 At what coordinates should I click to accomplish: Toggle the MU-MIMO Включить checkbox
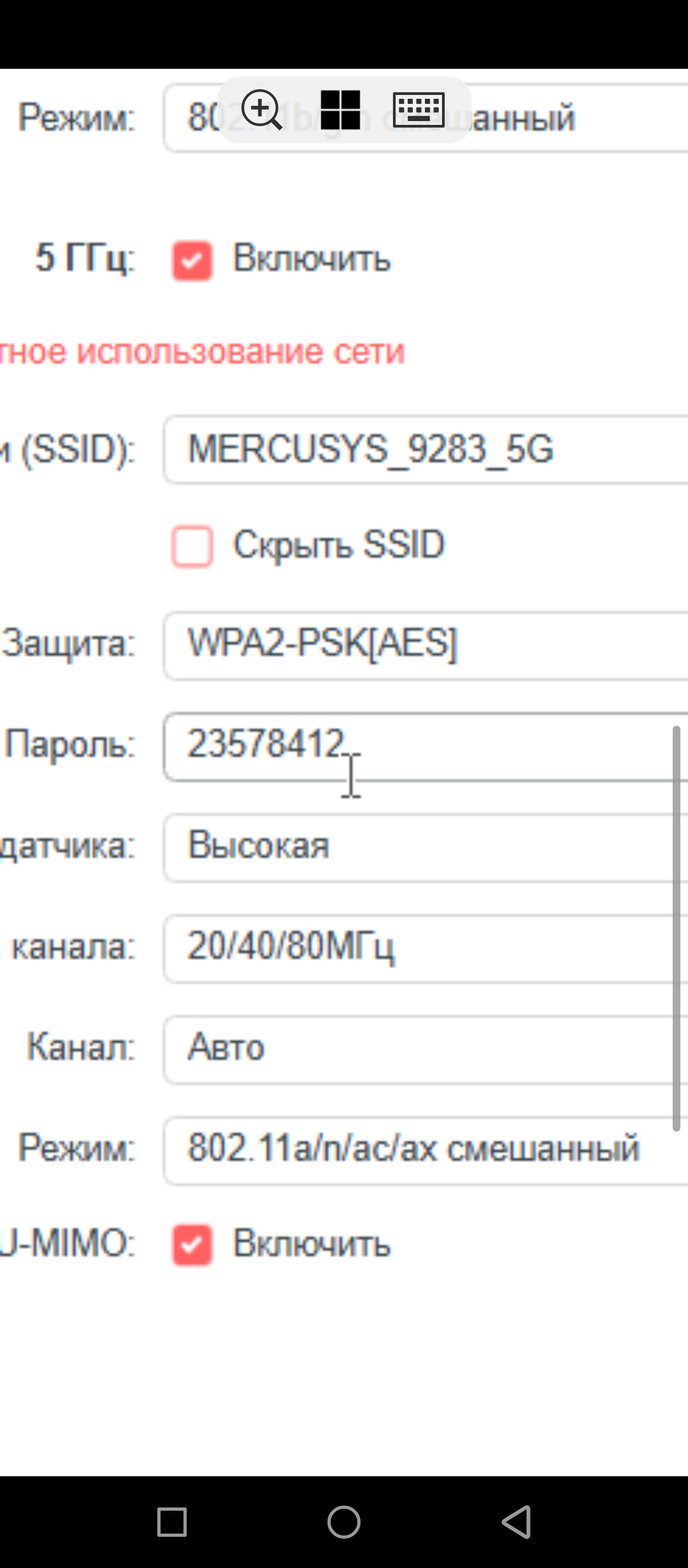tap(192, 1244)
